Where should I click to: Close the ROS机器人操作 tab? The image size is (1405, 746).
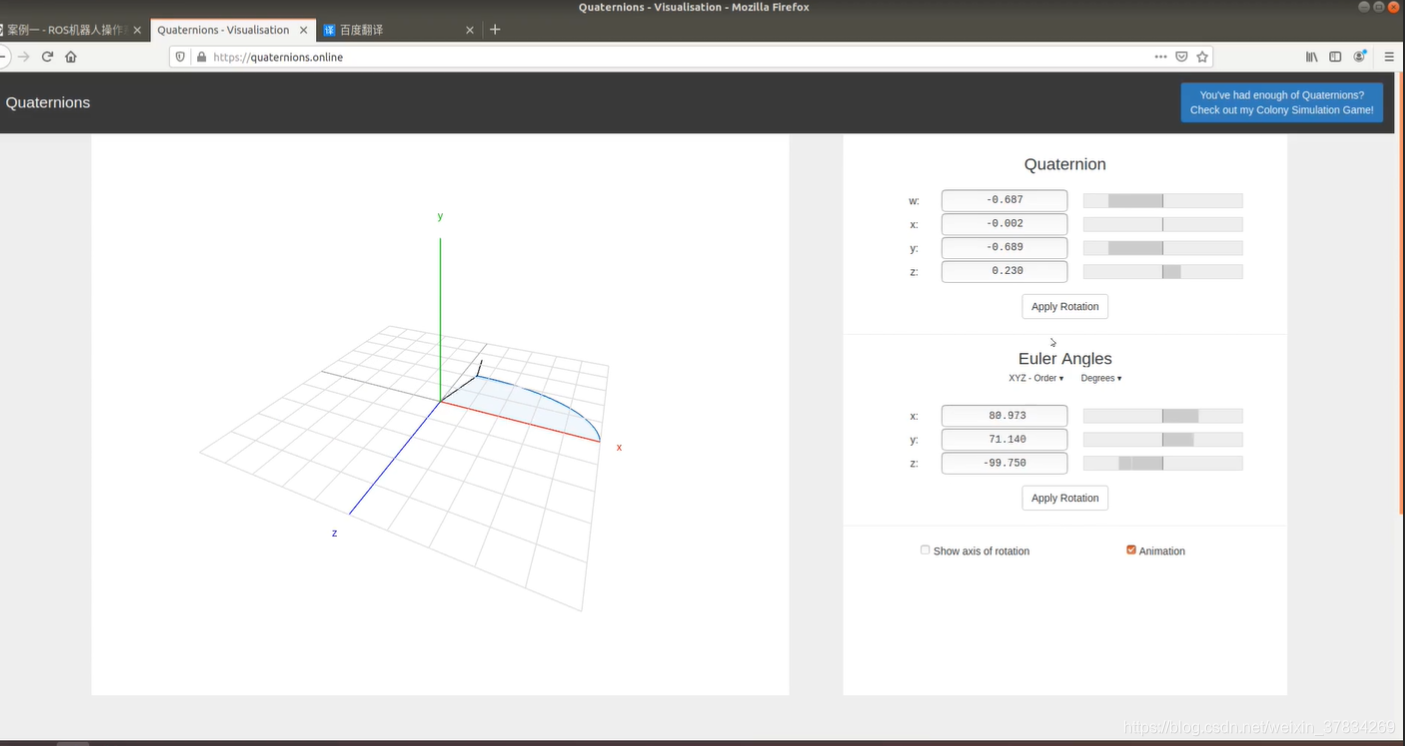[x=138, y=30]
